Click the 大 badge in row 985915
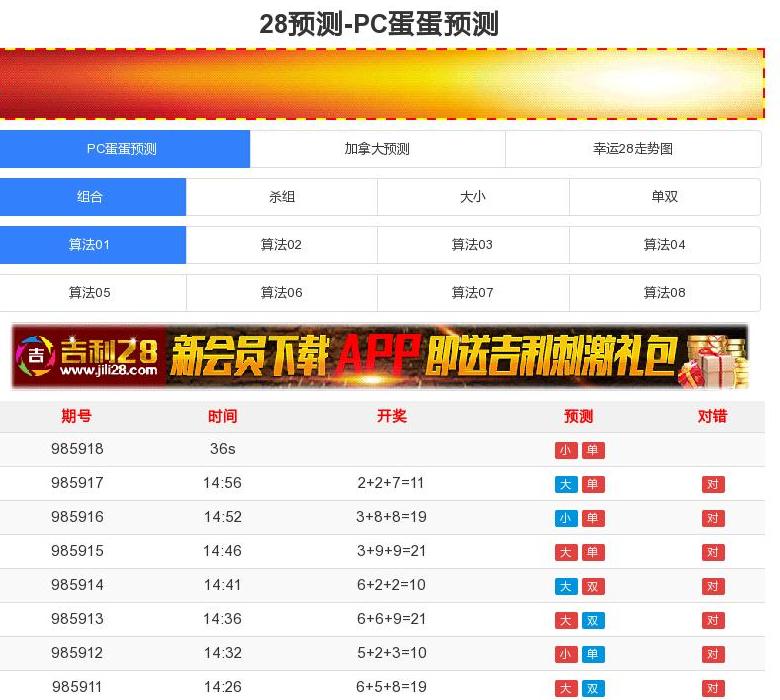Screen dimensions: 780x700 pyautogui.click(x=566, y=552)
